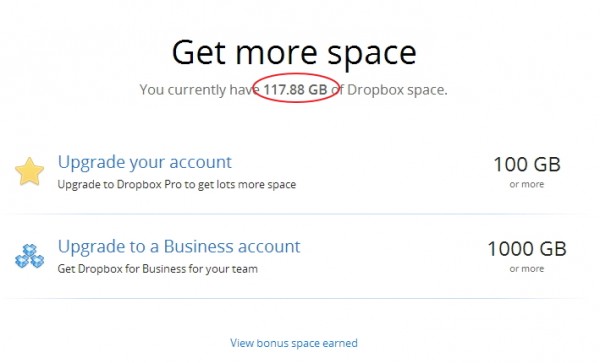This screenshot has height=363, width=600.
Task: Click the word 'space' in the heading
Action: (372, 55)
